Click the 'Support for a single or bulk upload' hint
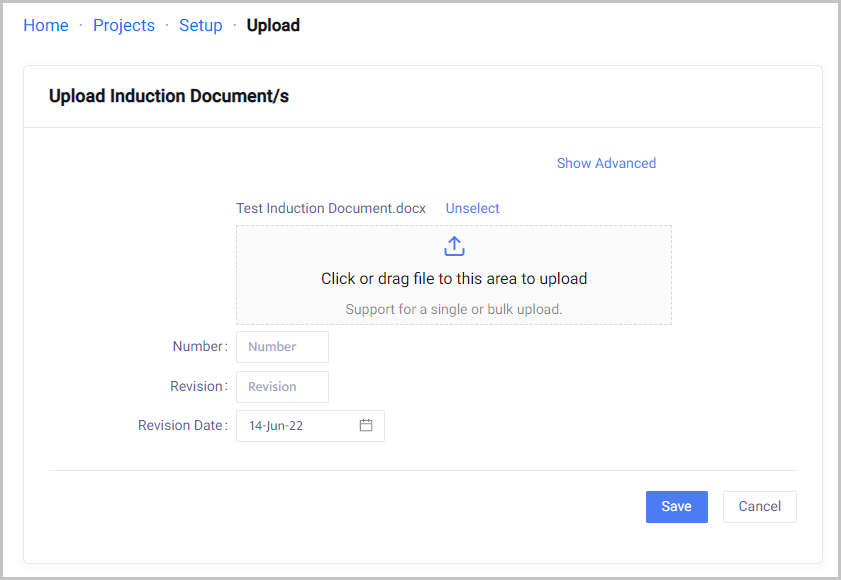The image size is (841, 580). pyautogui.click(x=454, y=309)
